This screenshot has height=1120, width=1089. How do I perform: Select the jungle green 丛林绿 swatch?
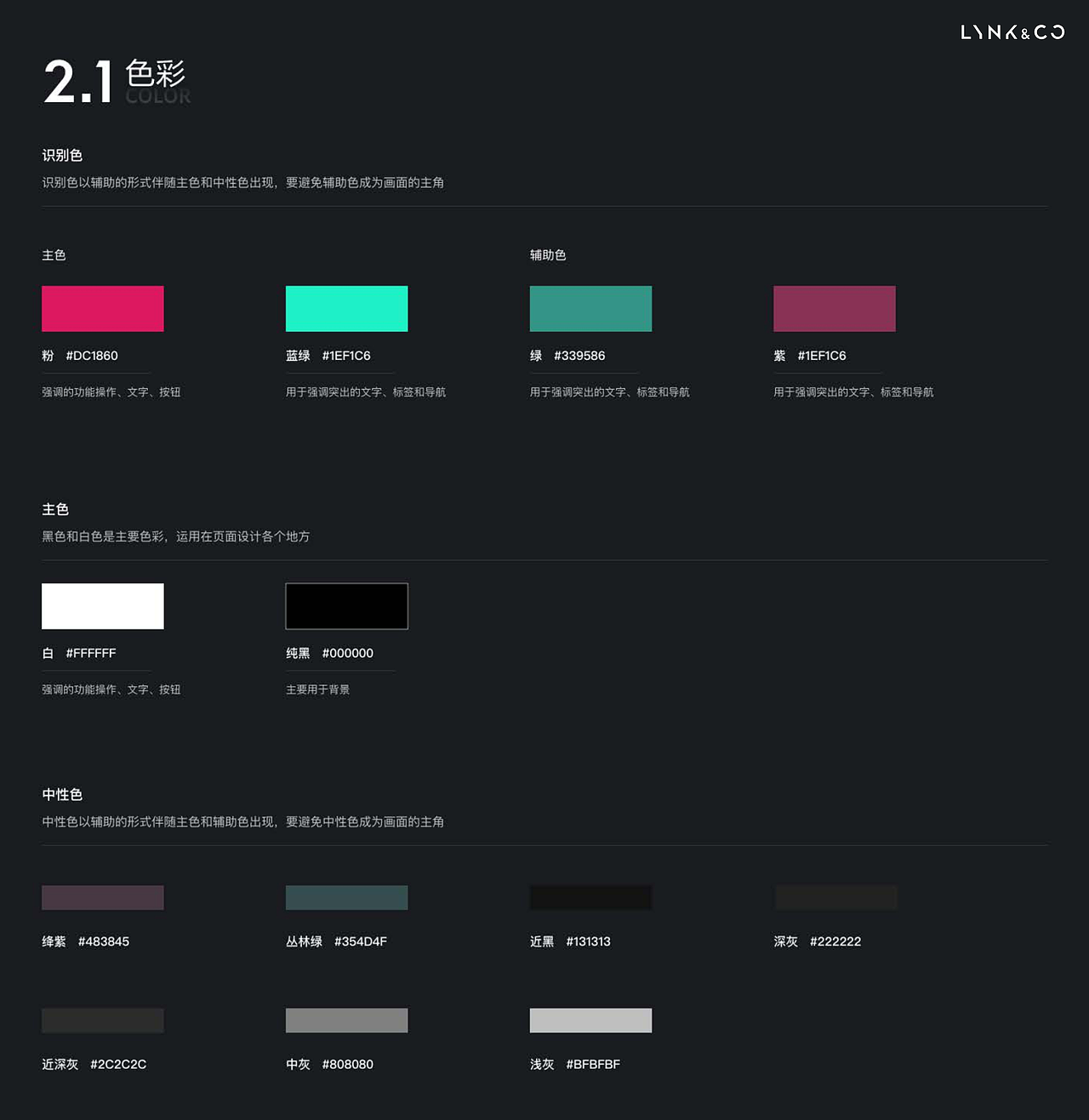346,897
